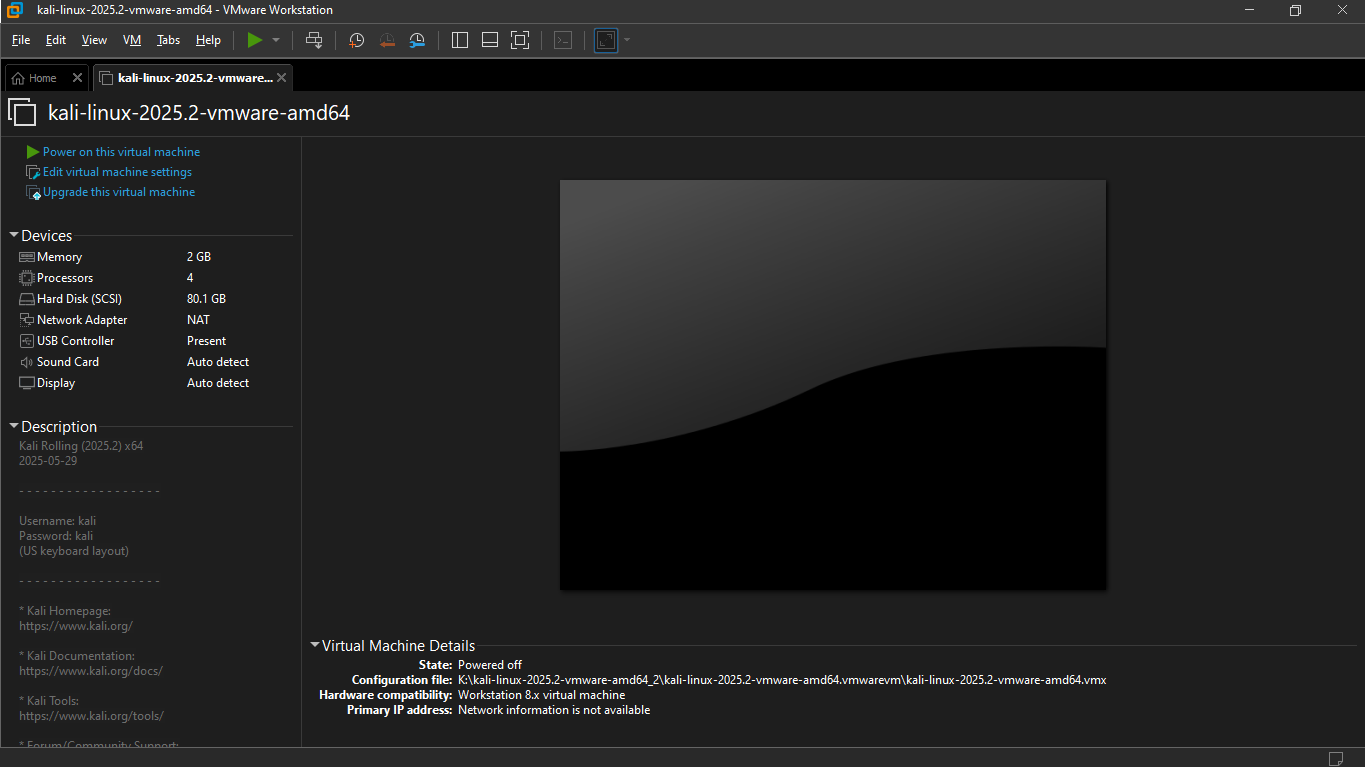Toggle the library sidebar panel icon
Screen dimensions: 1365x767
click(x=460, y=40)
